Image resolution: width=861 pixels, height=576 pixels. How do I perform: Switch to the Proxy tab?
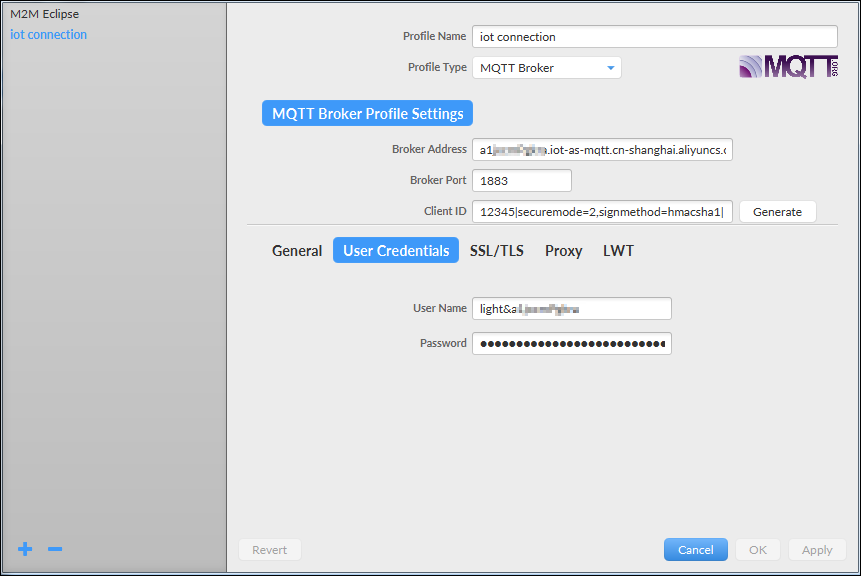[563, 251]
